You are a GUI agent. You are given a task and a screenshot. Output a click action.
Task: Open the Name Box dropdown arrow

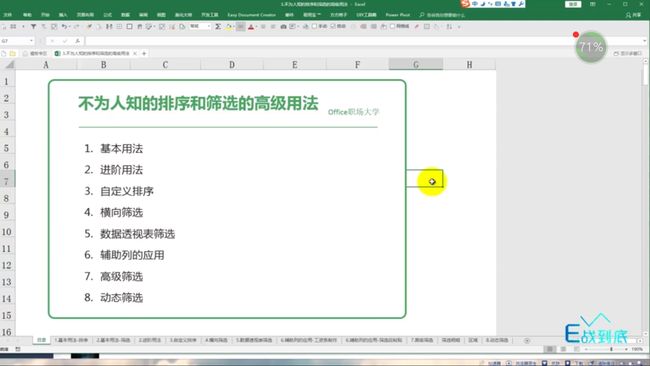[x=31, y=41]
